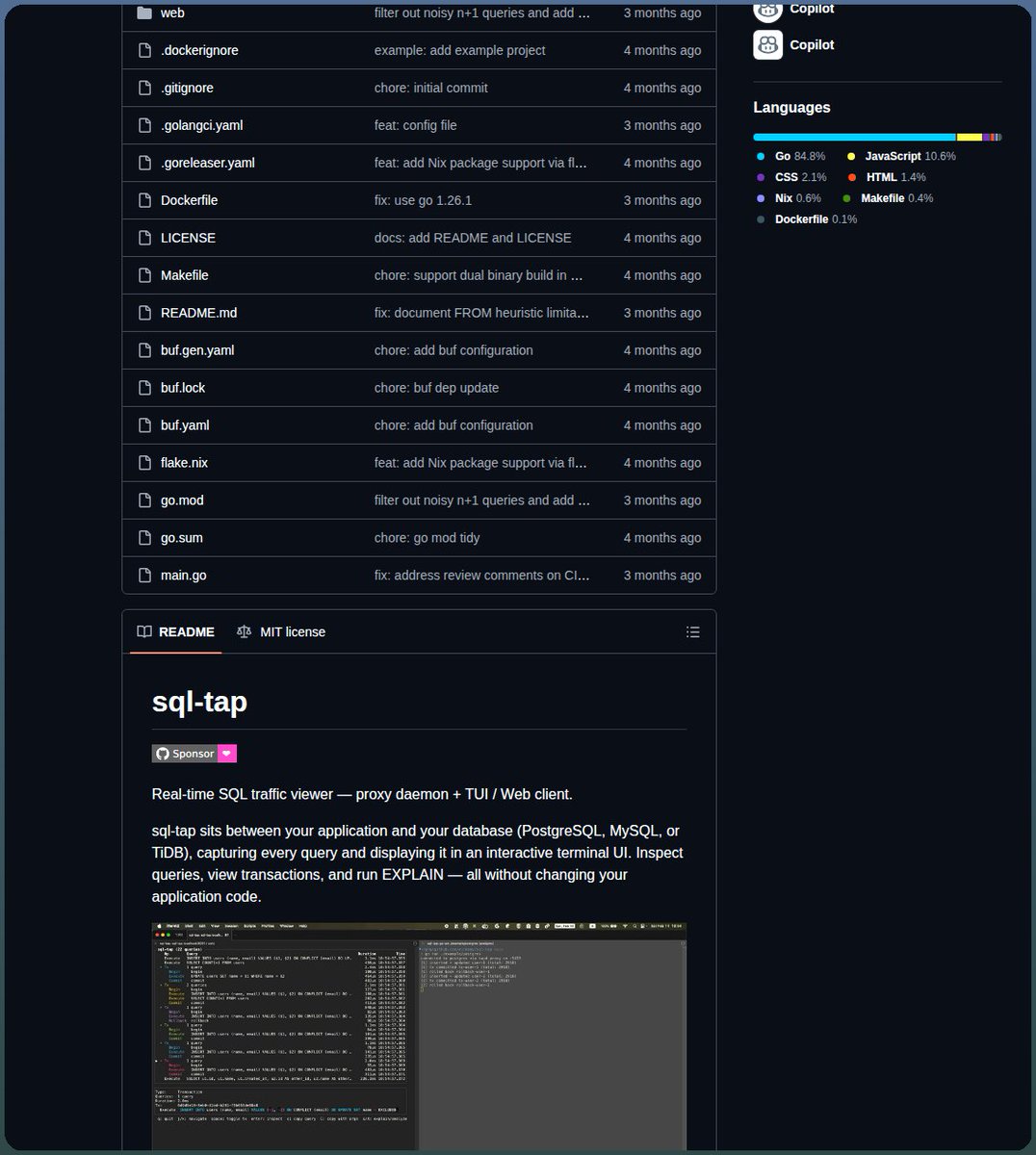Open commit 'fix: use go 1.26.1'
This screenshot has height=1155, width=1036.
(423, 200)
